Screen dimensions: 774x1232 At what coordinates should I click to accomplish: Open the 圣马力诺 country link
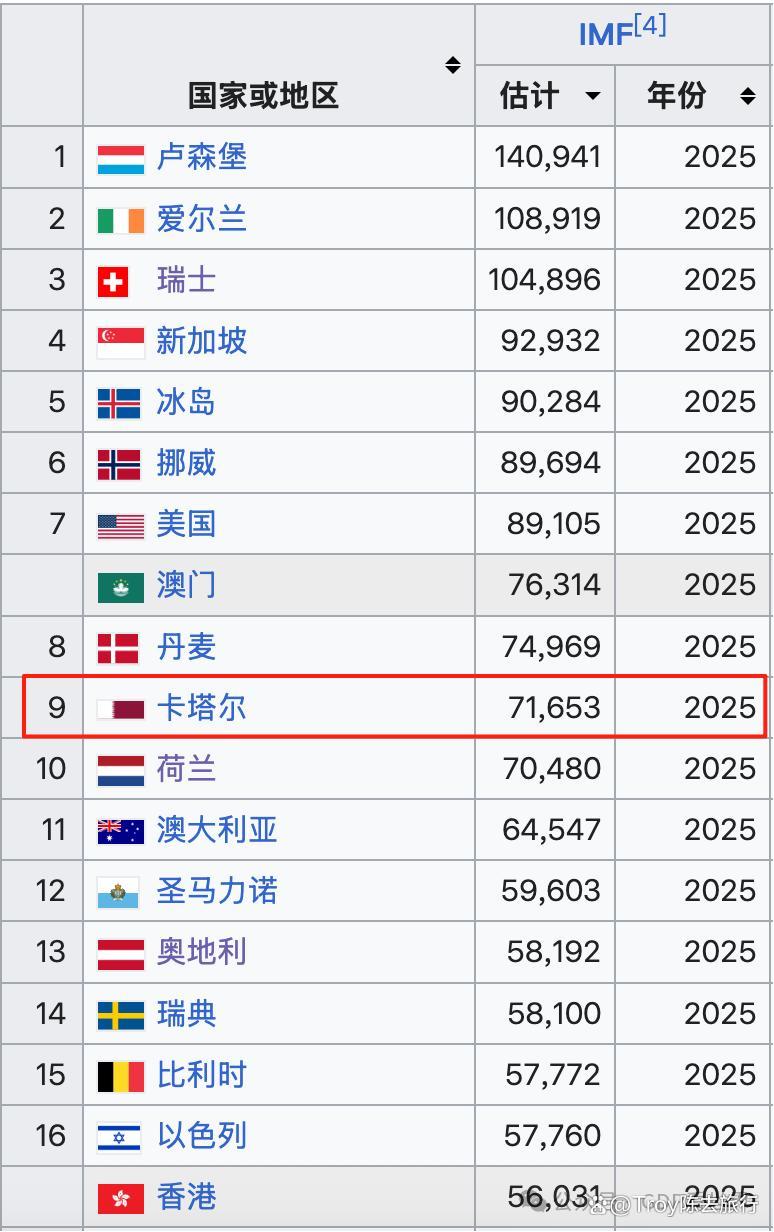click(217, 891)
